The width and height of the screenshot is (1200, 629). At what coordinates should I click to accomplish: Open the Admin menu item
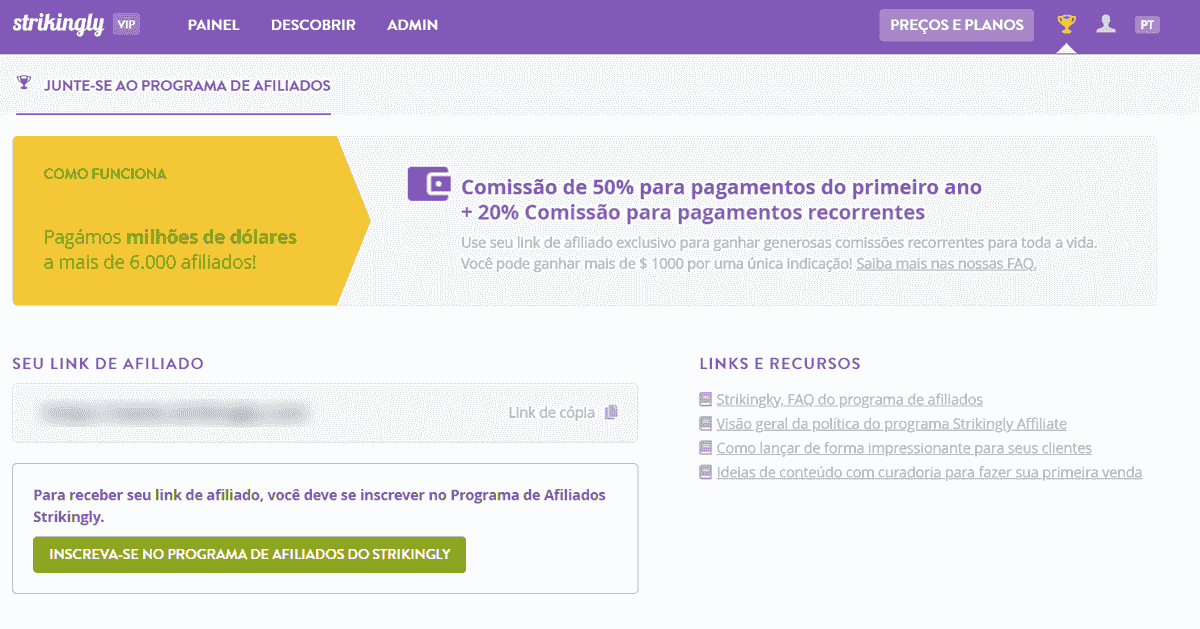tap(412, 25)
